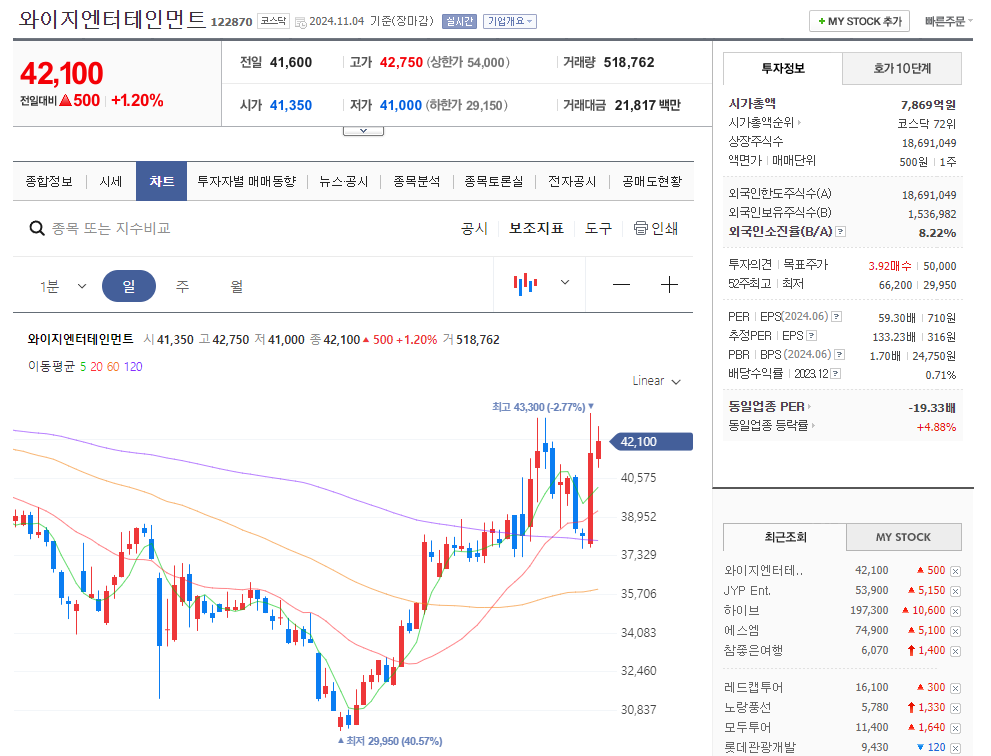This screenshot has height=756, width=991.
Task: Expand 빠른주문 dropdown
Action: point(947,21)
